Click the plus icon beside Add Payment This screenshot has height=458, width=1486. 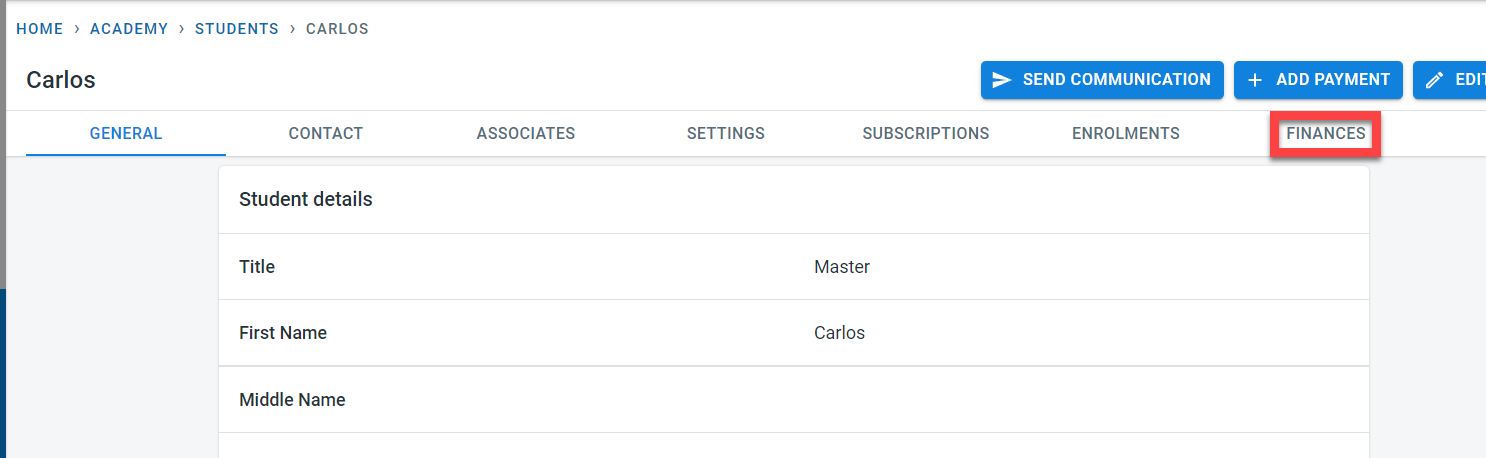click(1256, 80)
